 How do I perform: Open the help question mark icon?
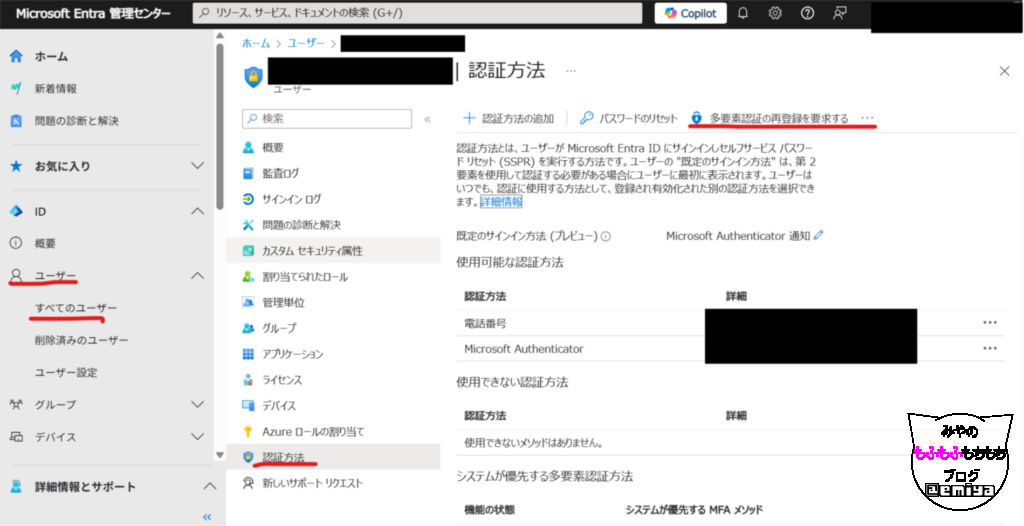(807, 13)
